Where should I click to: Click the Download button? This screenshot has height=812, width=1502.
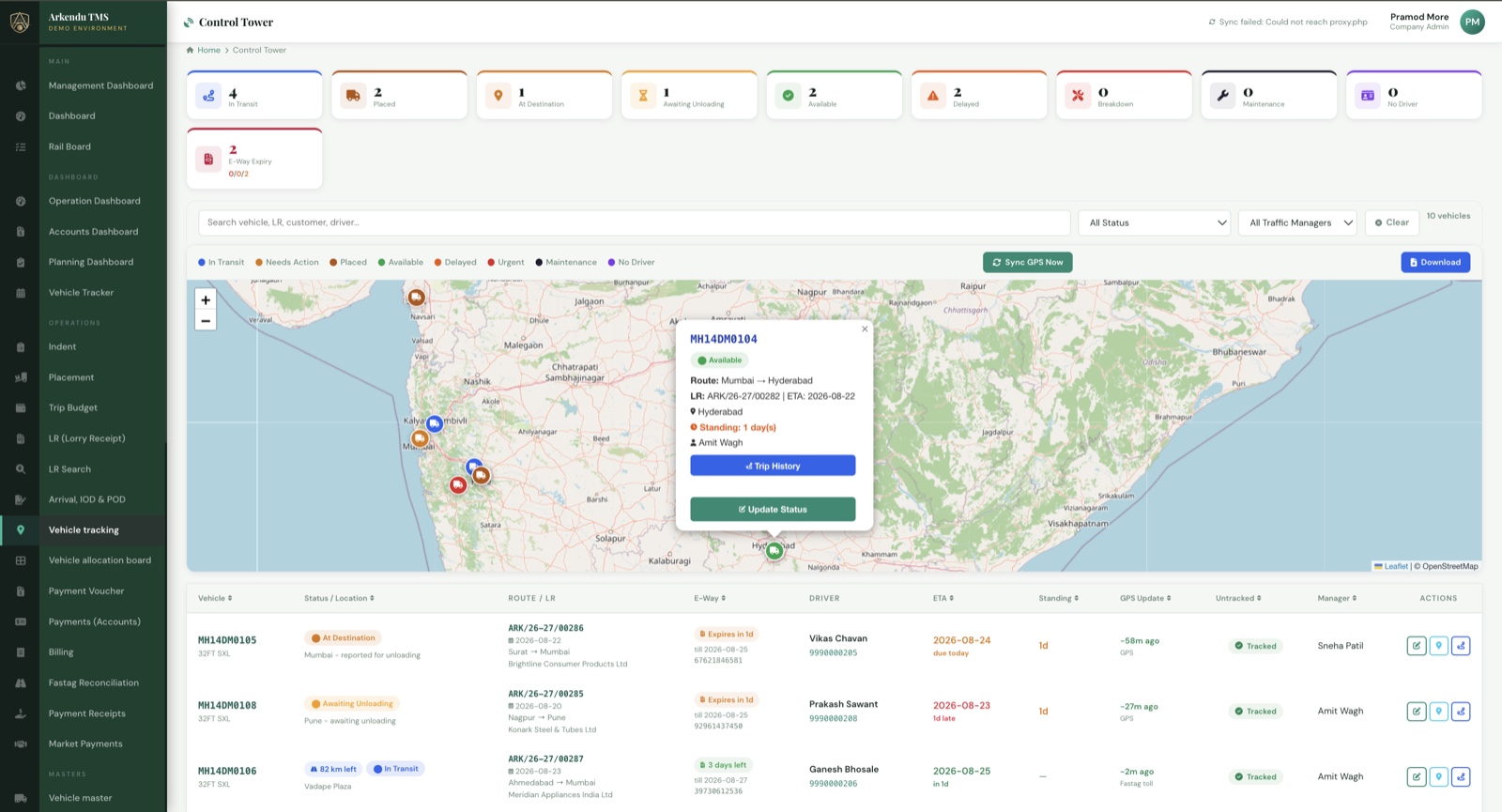[x=1435, y=262]
